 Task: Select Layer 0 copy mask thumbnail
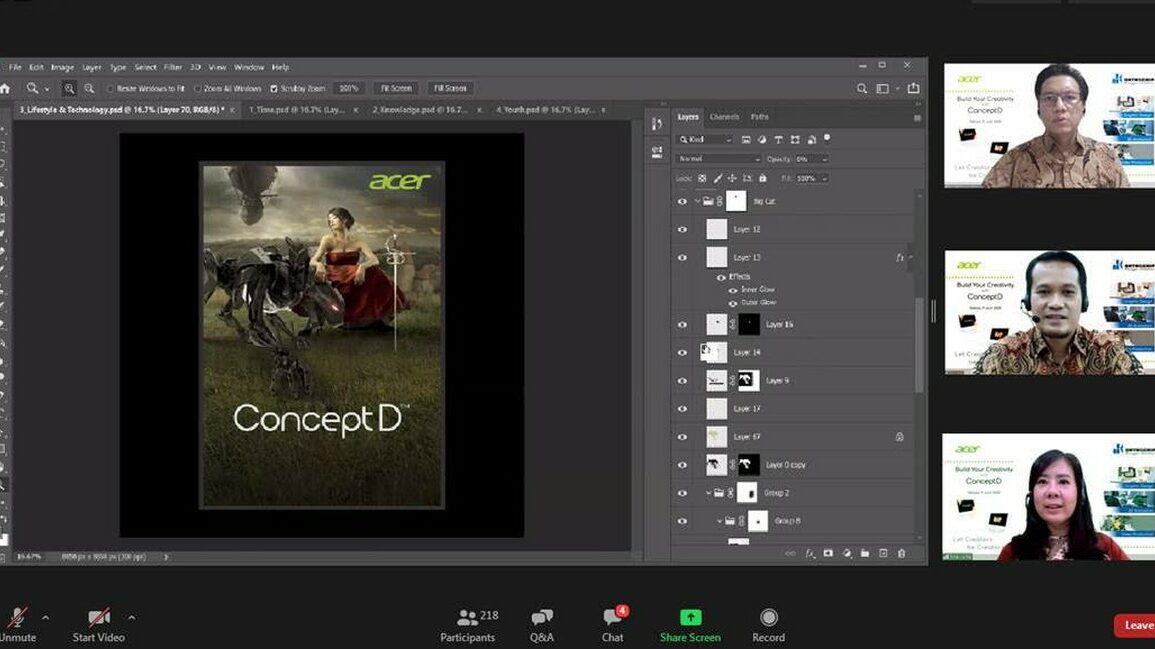click(x=748, y=465)
